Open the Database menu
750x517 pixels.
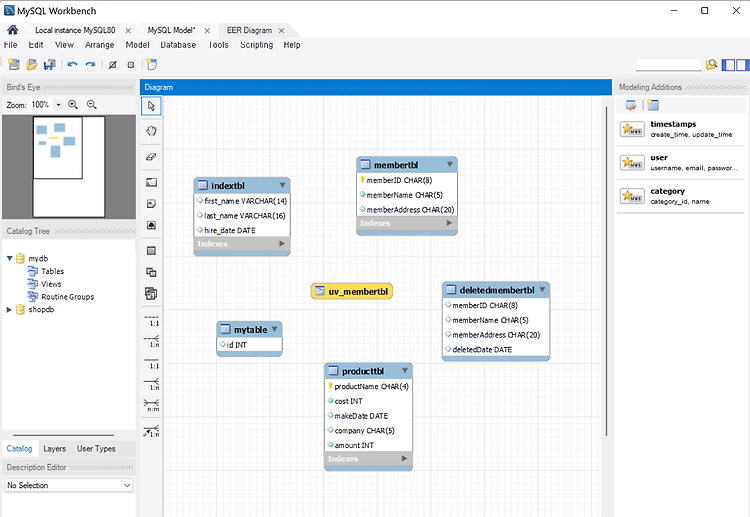(x=178, y=45)
